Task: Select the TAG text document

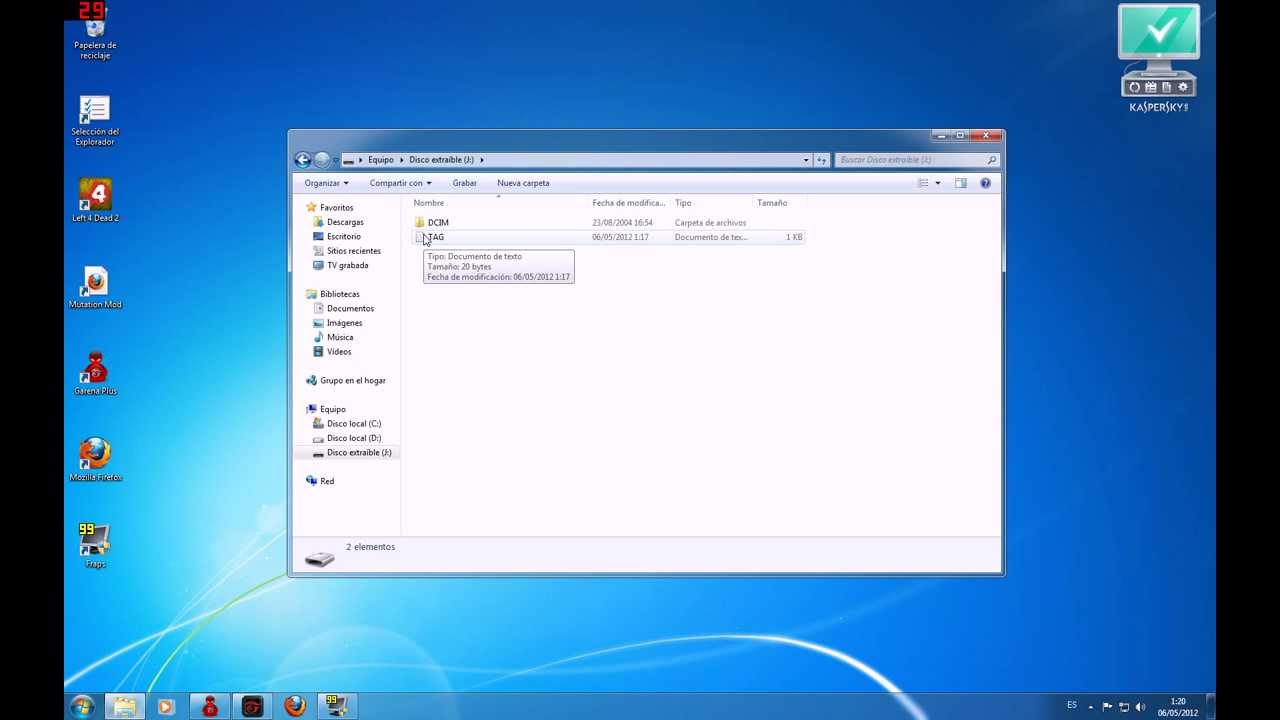Action: 436,237
